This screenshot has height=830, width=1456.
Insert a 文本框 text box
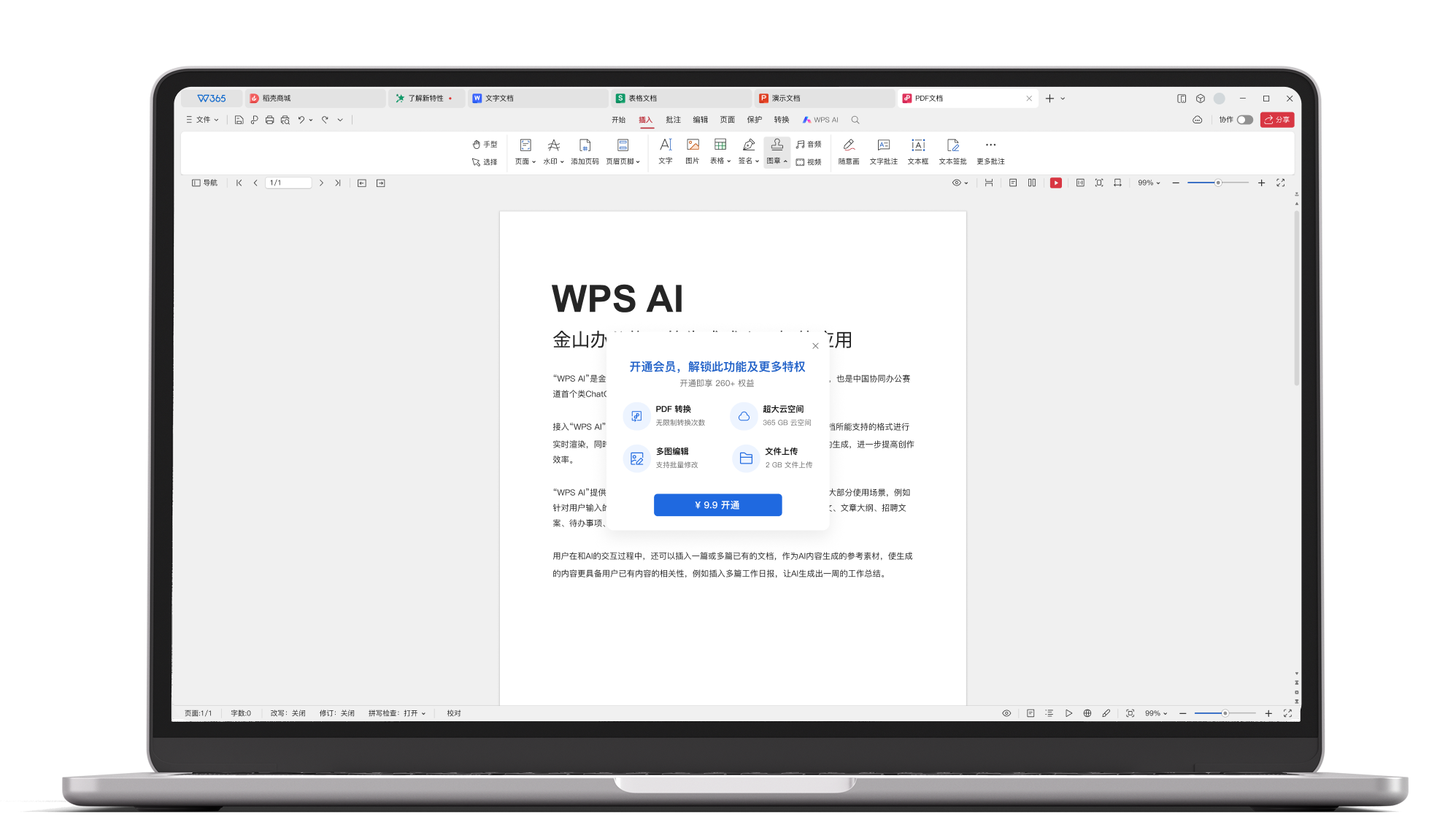pos(918,151)
